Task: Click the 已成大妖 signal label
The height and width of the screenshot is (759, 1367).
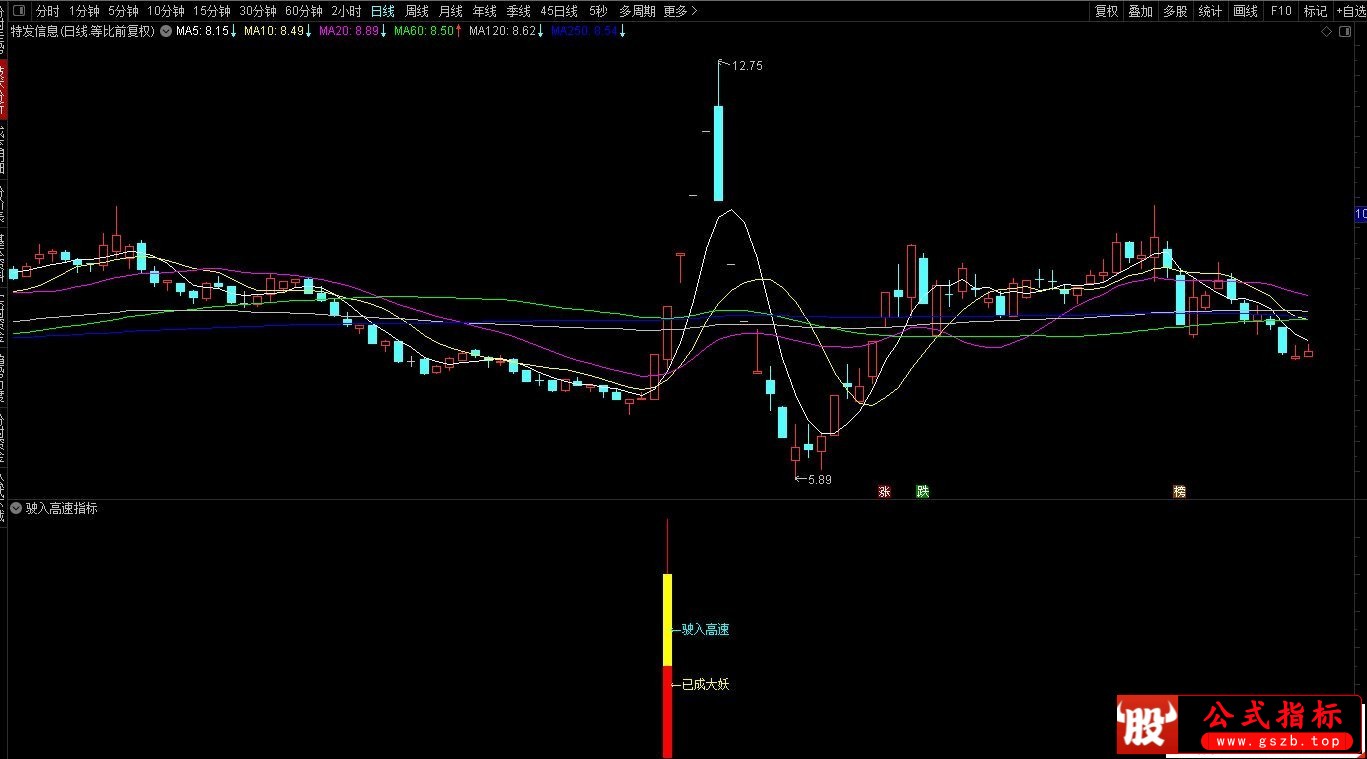Action: coord(705,685)
